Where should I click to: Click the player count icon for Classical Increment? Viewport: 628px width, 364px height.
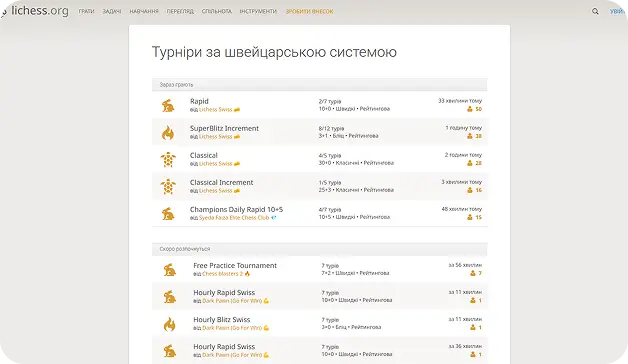(470, 190)
